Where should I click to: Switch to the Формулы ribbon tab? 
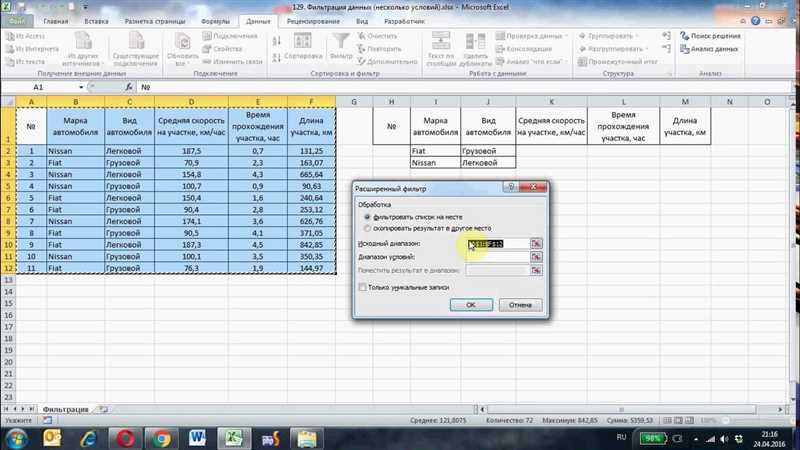click(x=215, y=21)
